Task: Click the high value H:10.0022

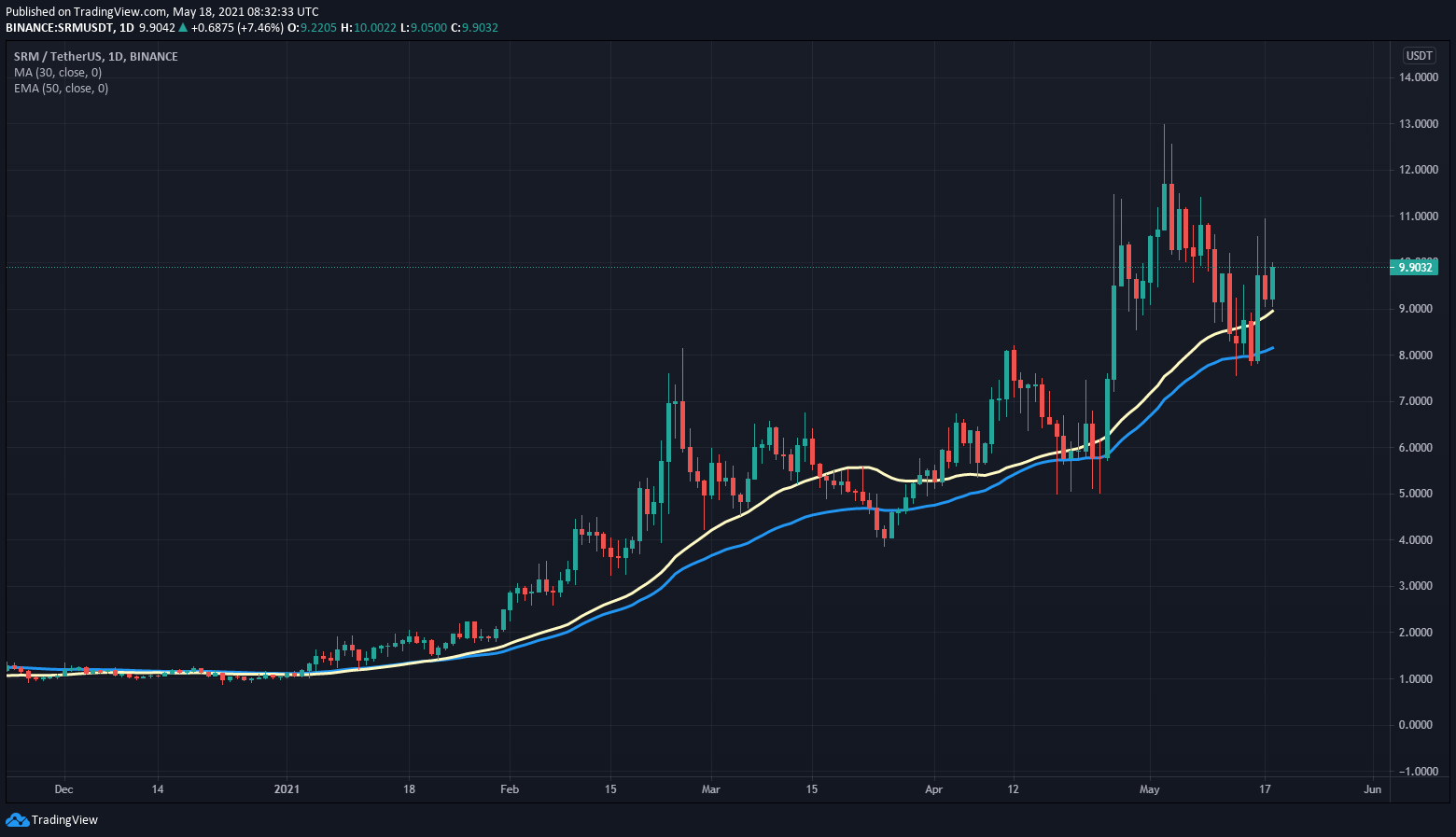Action: 369,28
